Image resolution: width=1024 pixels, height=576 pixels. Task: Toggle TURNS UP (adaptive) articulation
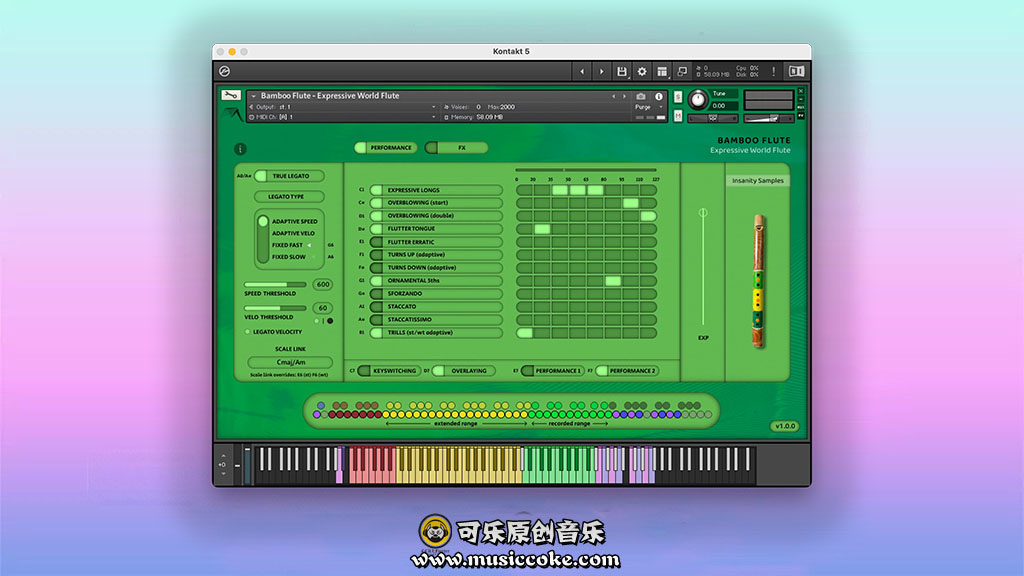(436, 255)
